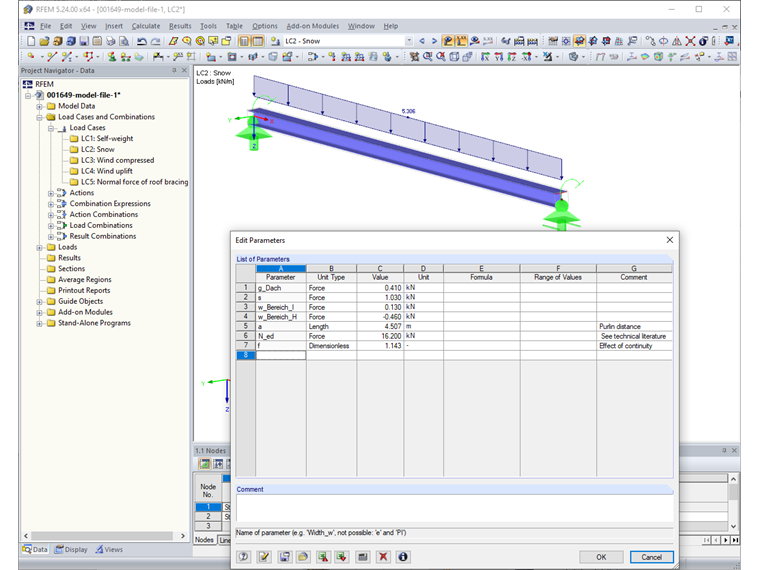Toggle show loads button in toolbar
Screen dimensions: 760x570
(448, 41)
